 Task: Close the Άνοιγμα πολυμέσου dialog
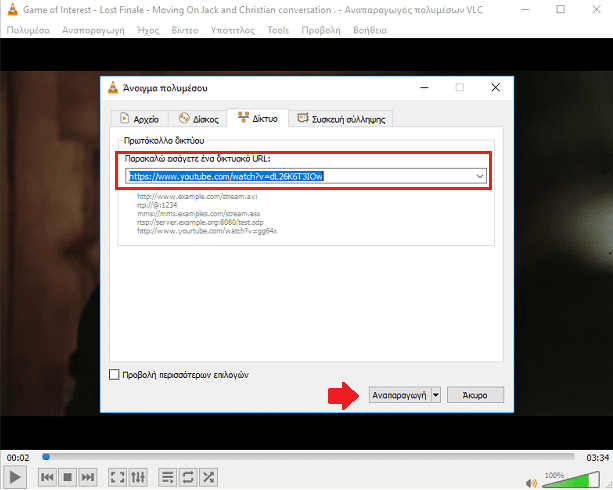(x=495, y=88)
